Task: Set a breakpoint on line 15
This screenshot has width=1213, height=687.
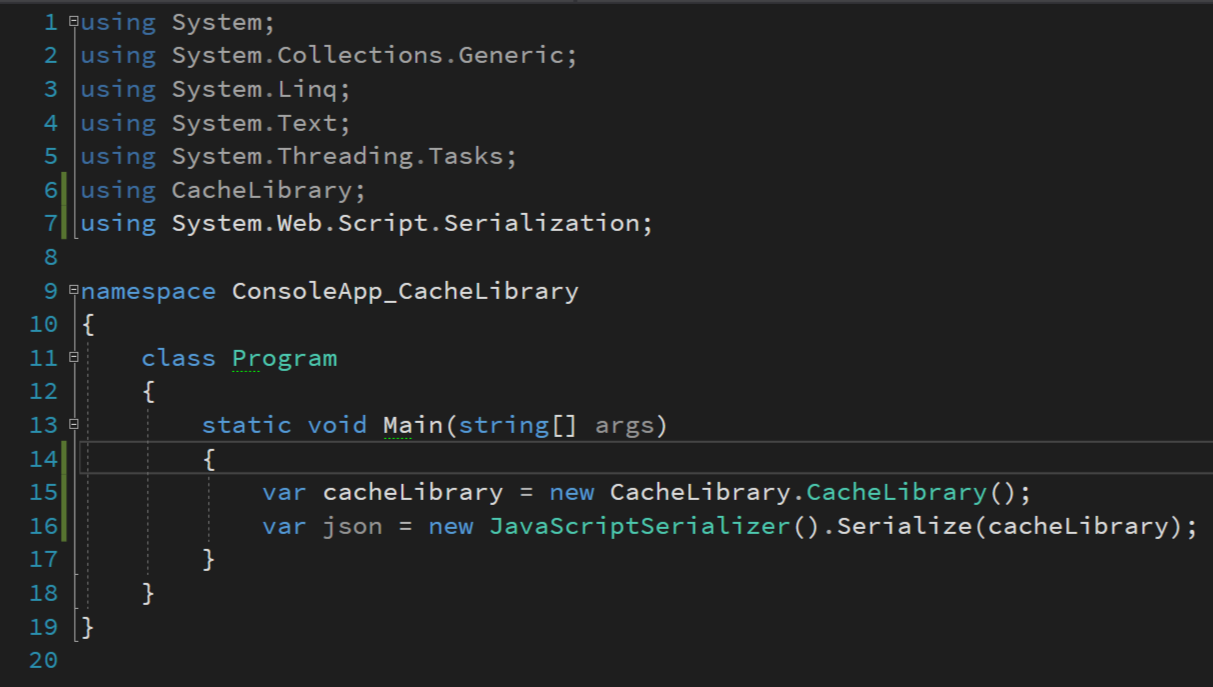Action: [15, 492]
